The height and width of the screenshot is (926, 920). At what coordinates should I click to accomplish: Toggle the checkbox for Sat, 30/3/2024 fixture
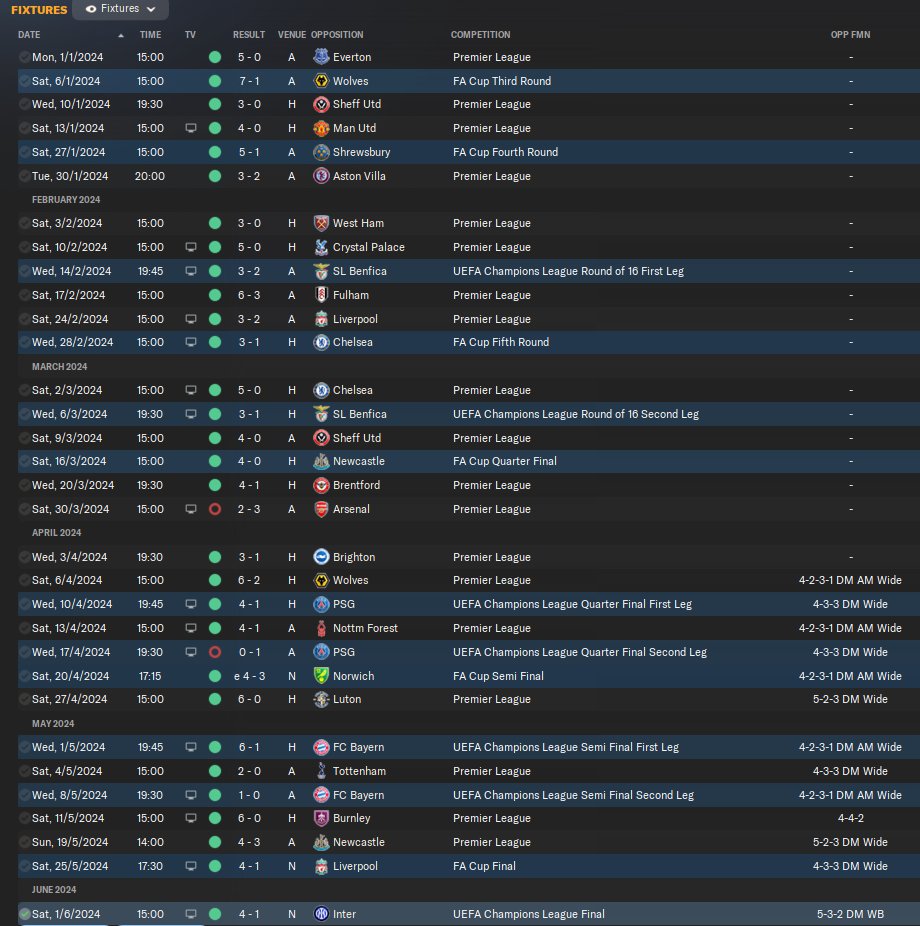click(24, 509)
